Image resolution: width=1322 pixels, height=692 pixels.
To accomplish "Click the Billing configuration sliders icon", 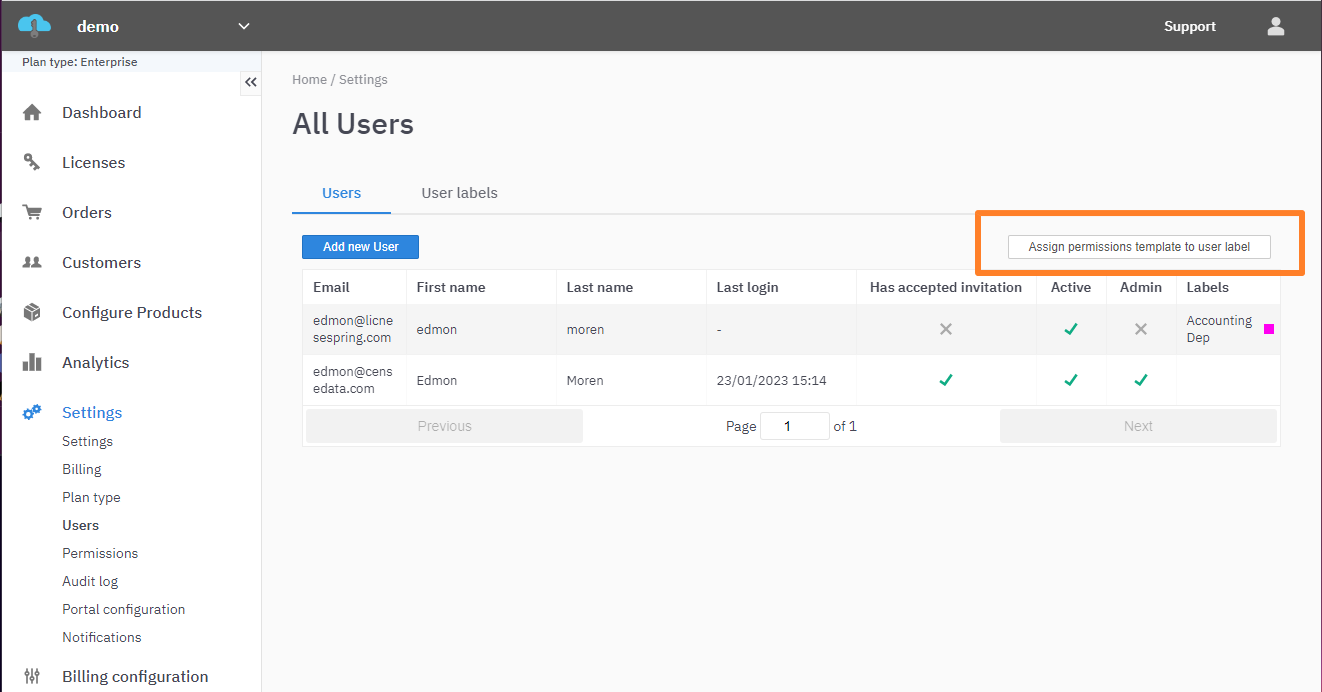I will click(x=32, y=677).
